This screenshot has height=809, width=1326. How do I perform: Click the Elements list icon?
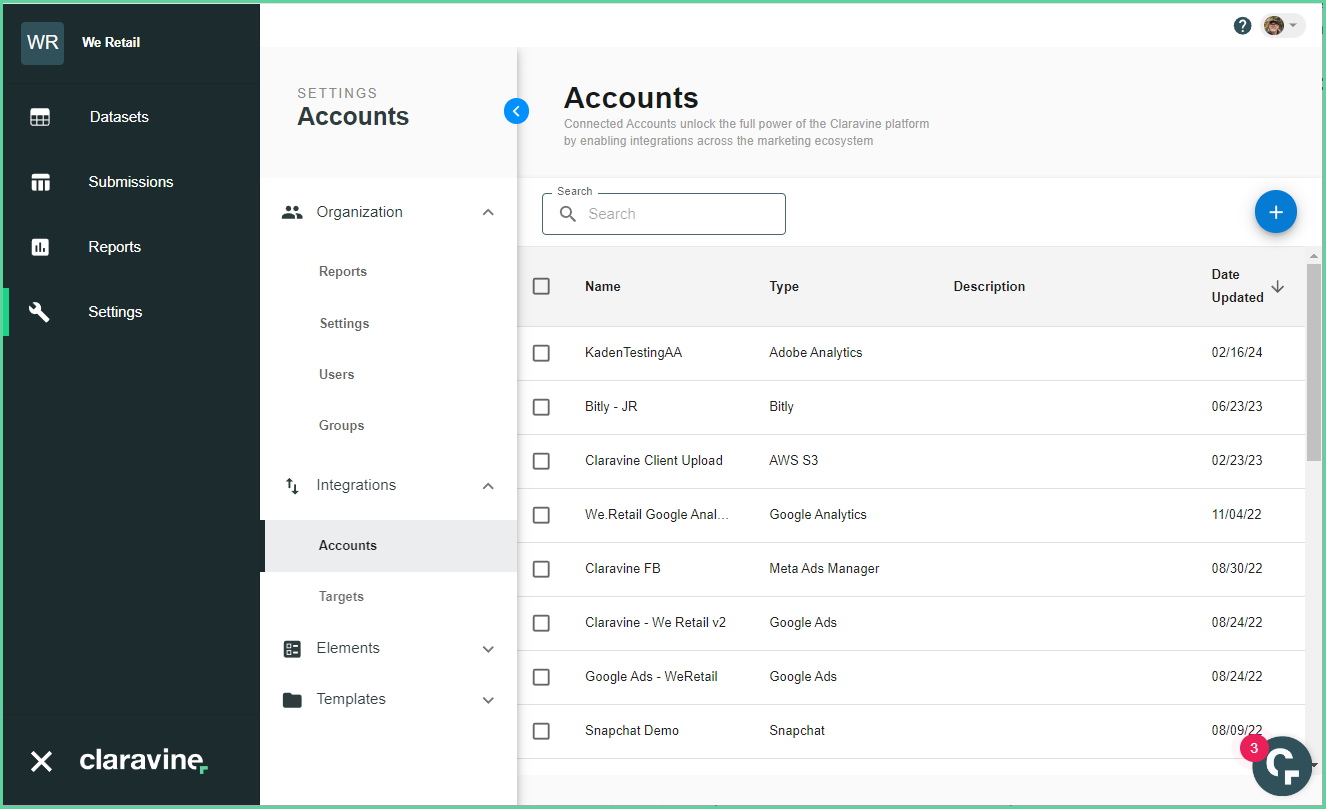tap(292, 649)
